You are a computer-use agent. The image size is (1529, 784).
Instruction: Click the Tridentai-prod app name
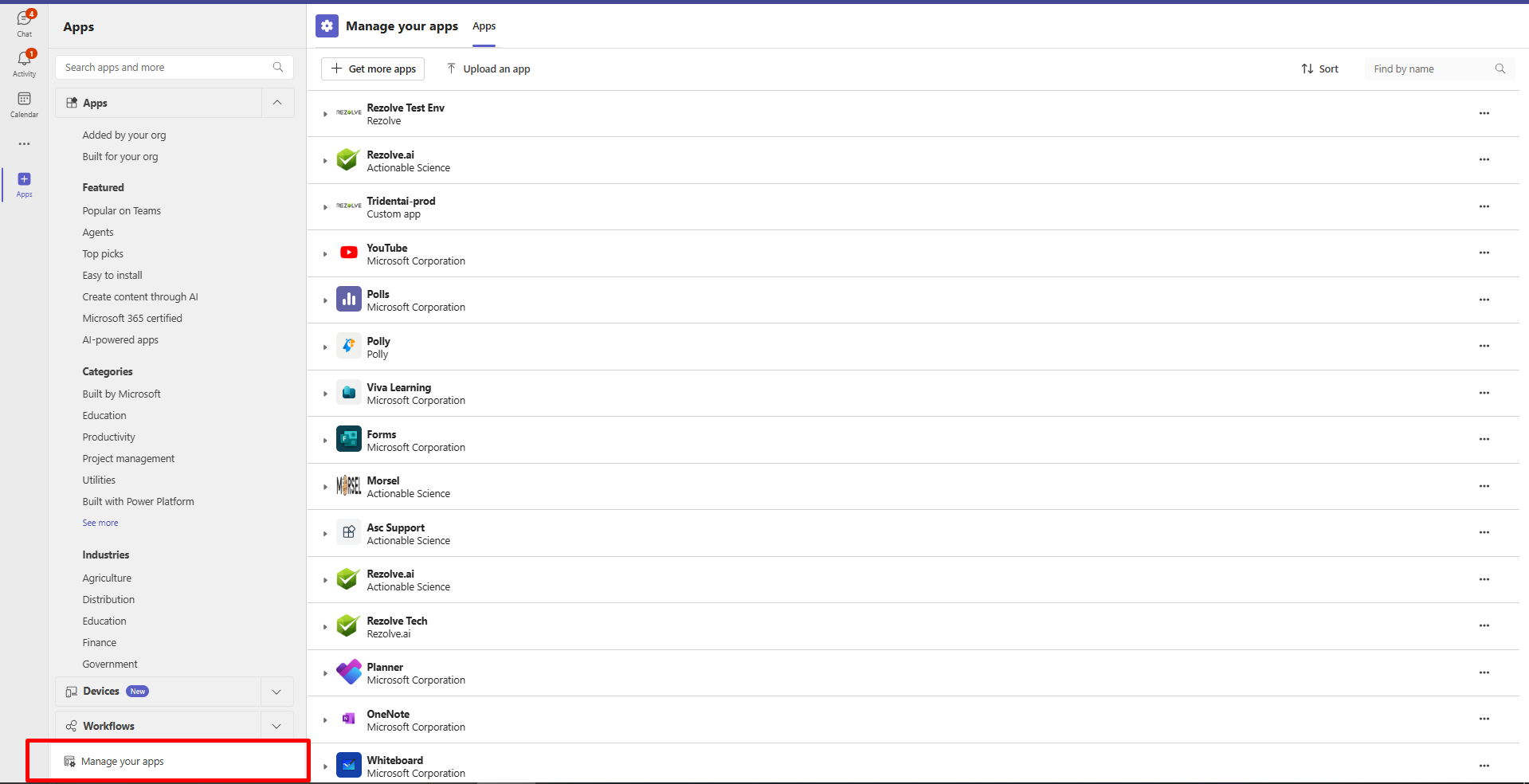(401, 202)
